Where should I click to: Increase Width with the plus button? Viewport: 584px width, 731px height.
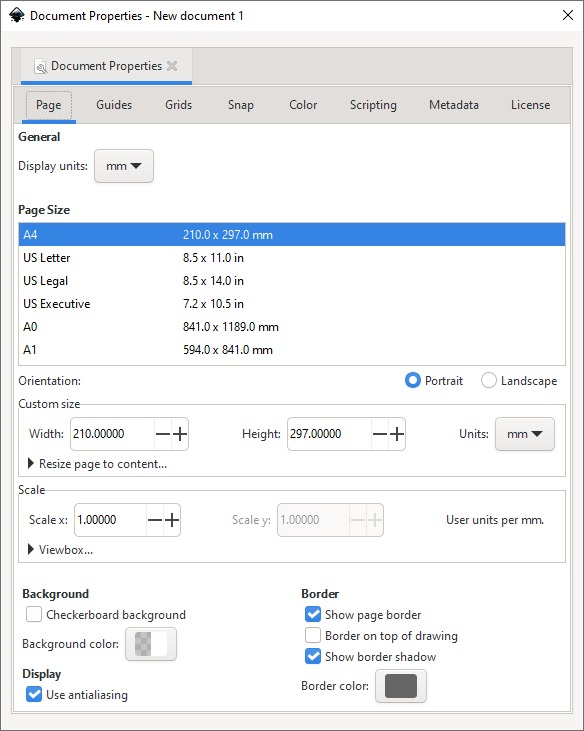180,434
